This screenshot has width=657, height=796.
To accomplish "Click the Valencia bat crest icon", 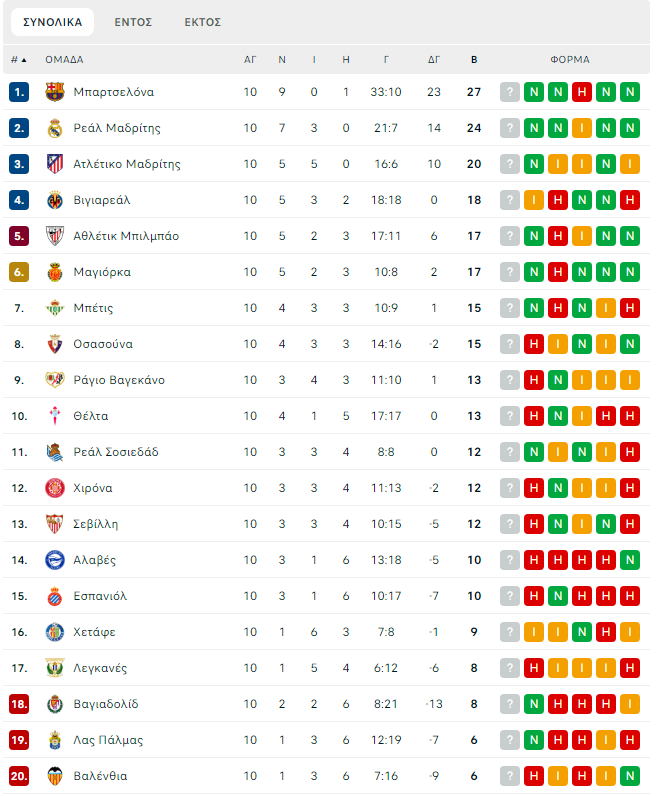I will tap(55, 776).
